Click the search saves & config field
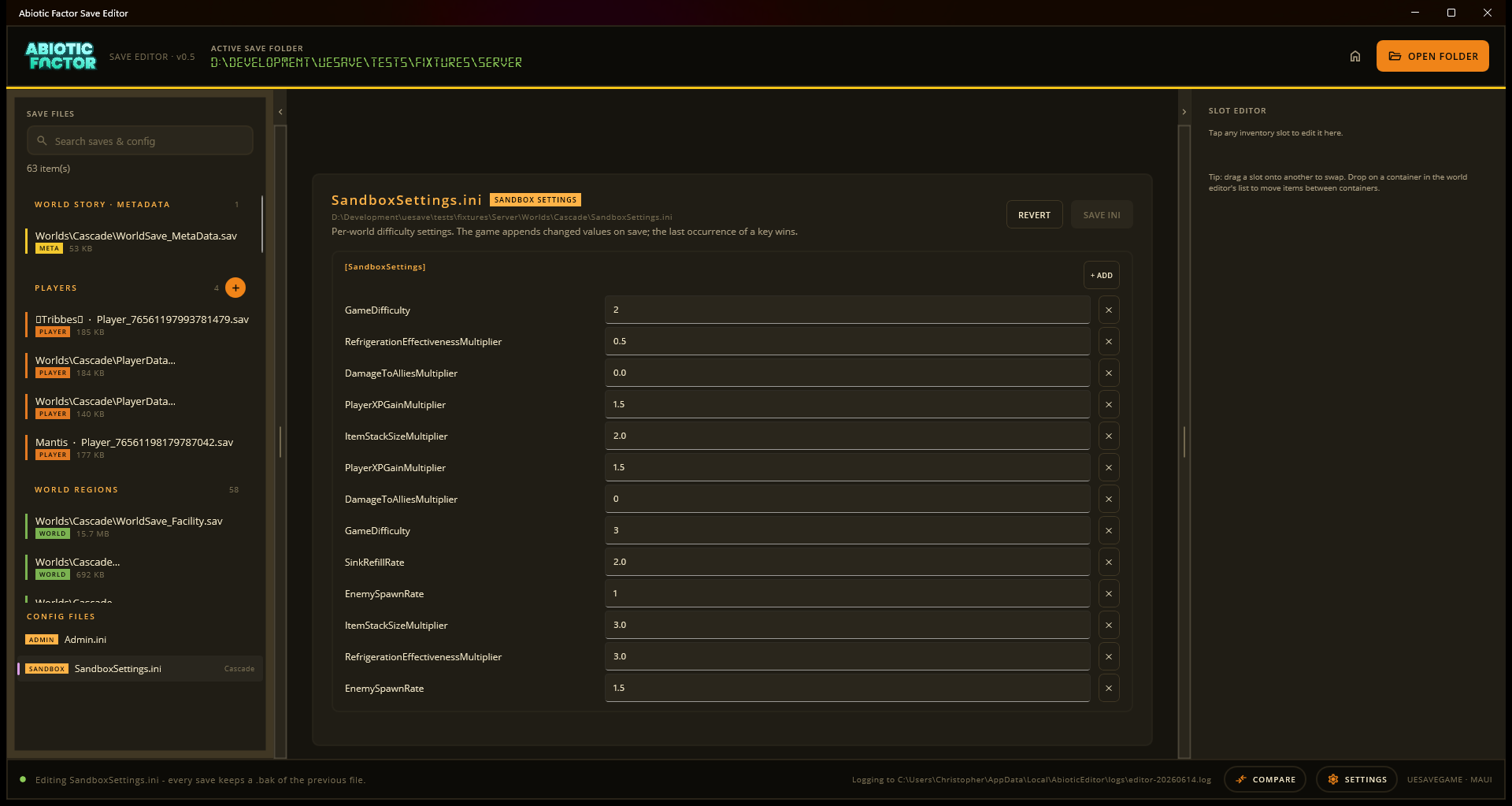This screenshot has width=1512, height=806. click(x=140, y=141)
